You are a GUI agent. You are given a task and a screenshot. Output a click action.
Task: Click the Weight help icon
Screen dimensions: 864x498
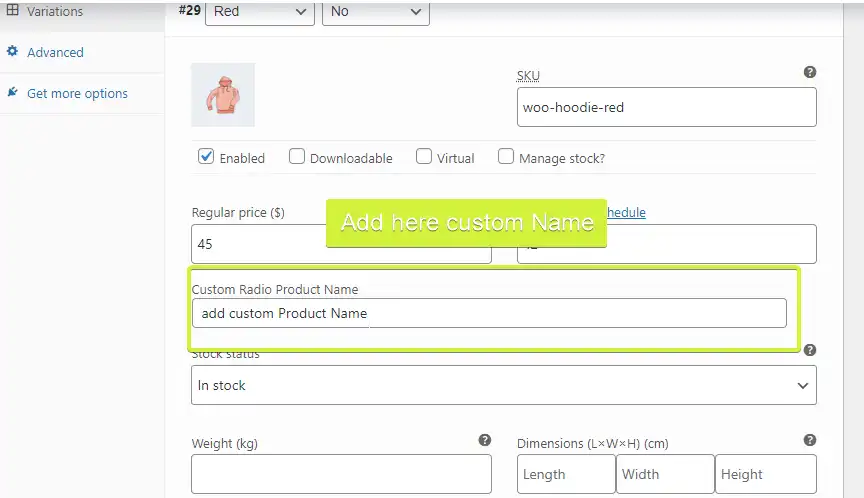tap(484, 440)
